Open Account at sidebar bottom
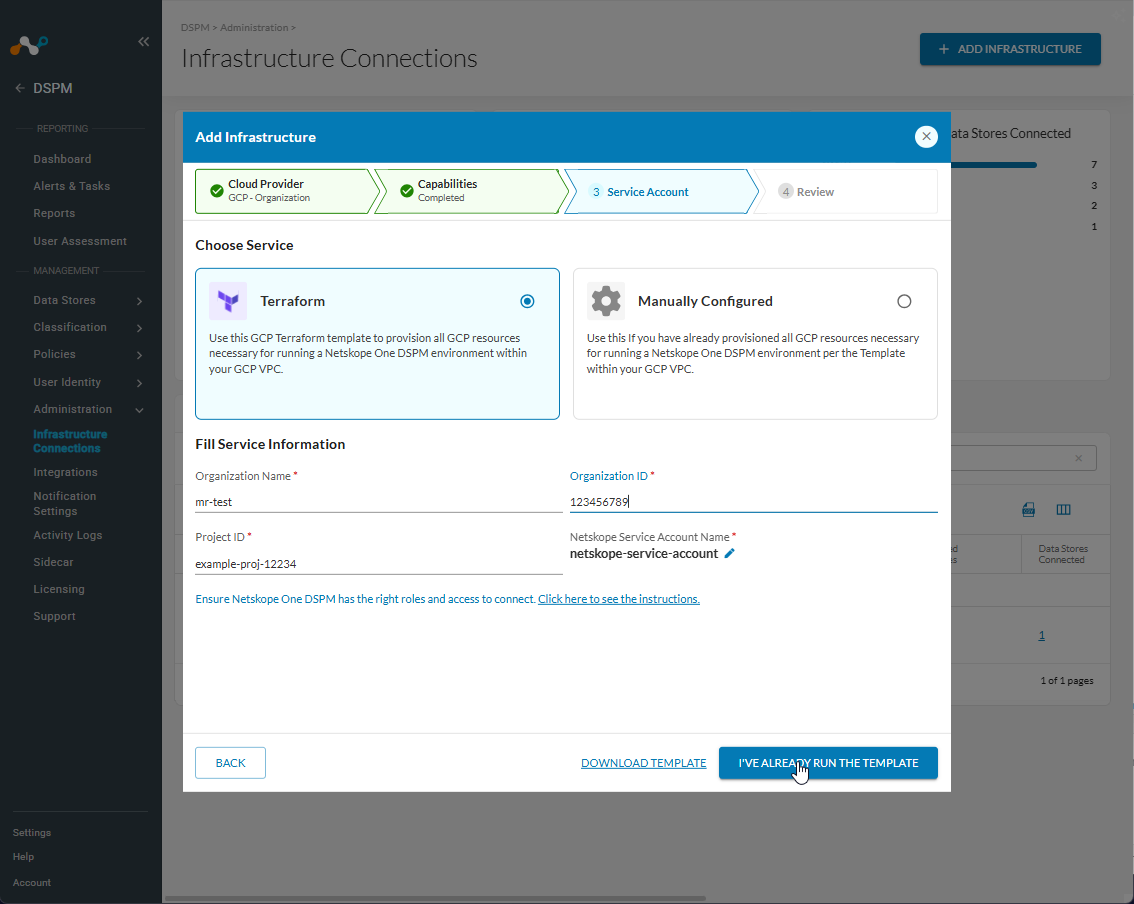The width and height of the screenshot is (1134, 904). [x=32, y=882]
